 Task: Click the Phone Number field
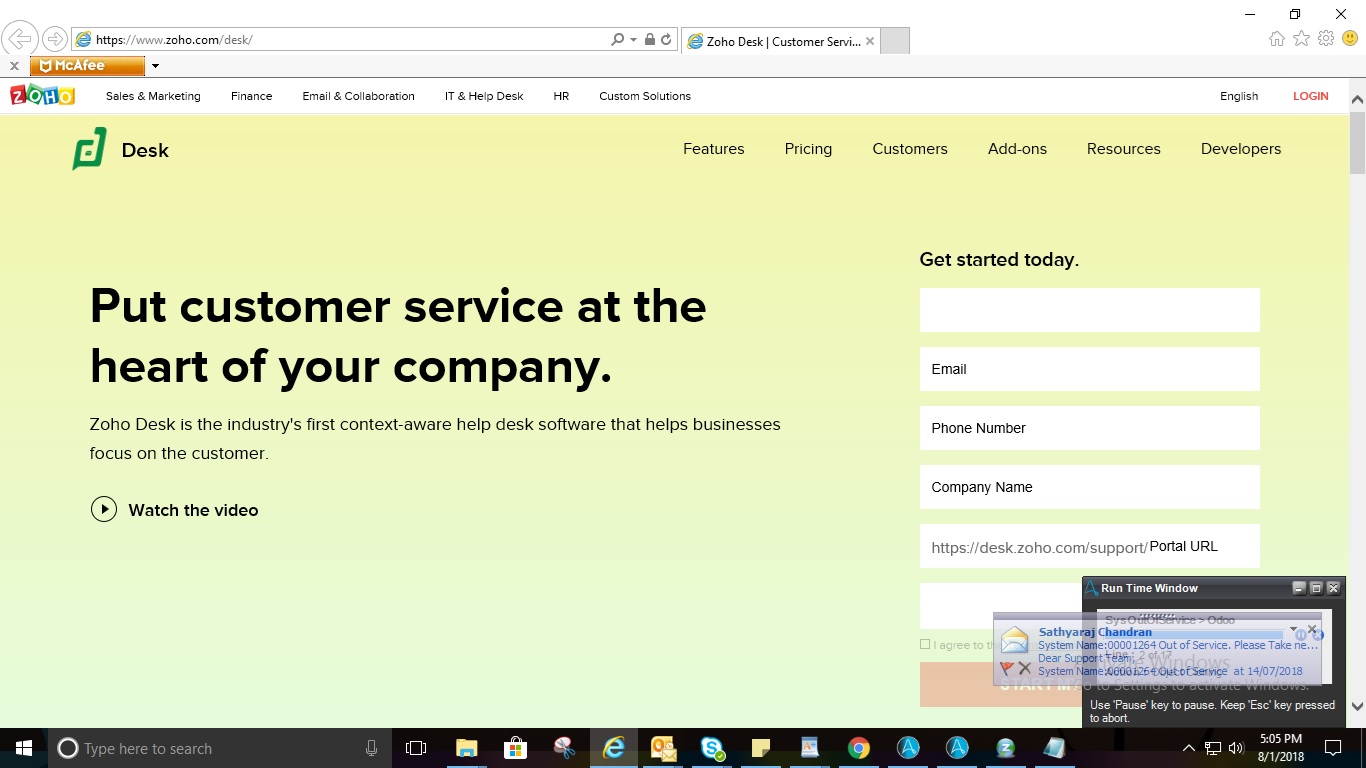[1089, 428]
